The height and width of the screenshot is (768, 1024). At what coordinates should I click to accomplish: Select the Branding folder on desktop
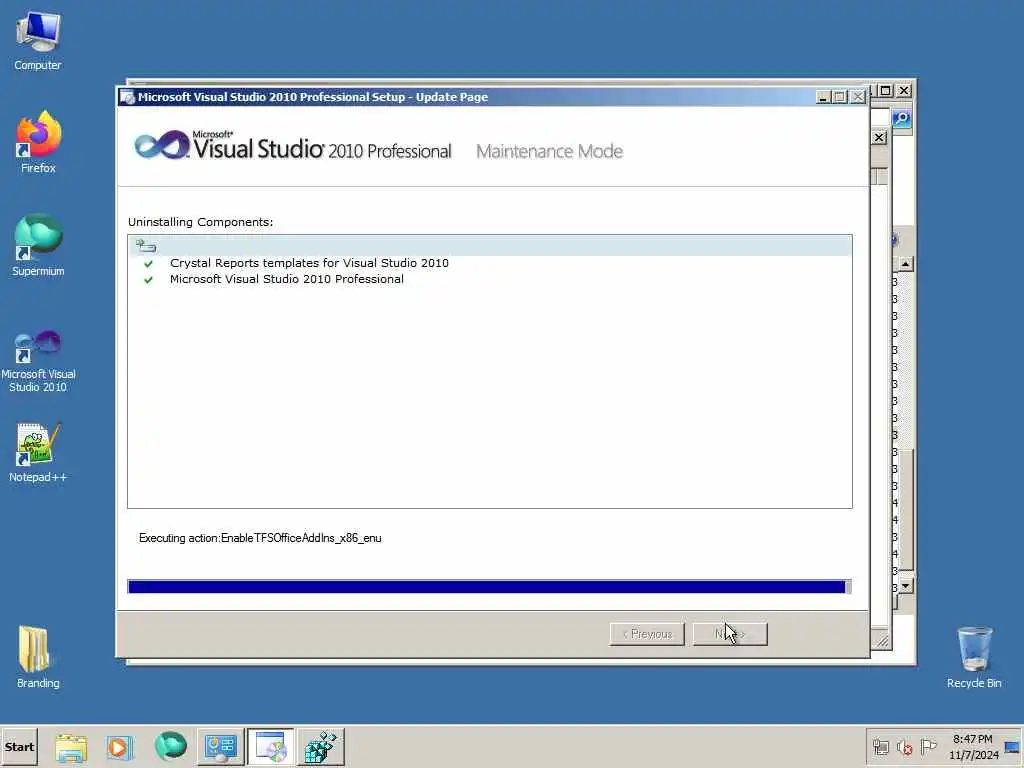click(x=38, y=658)
